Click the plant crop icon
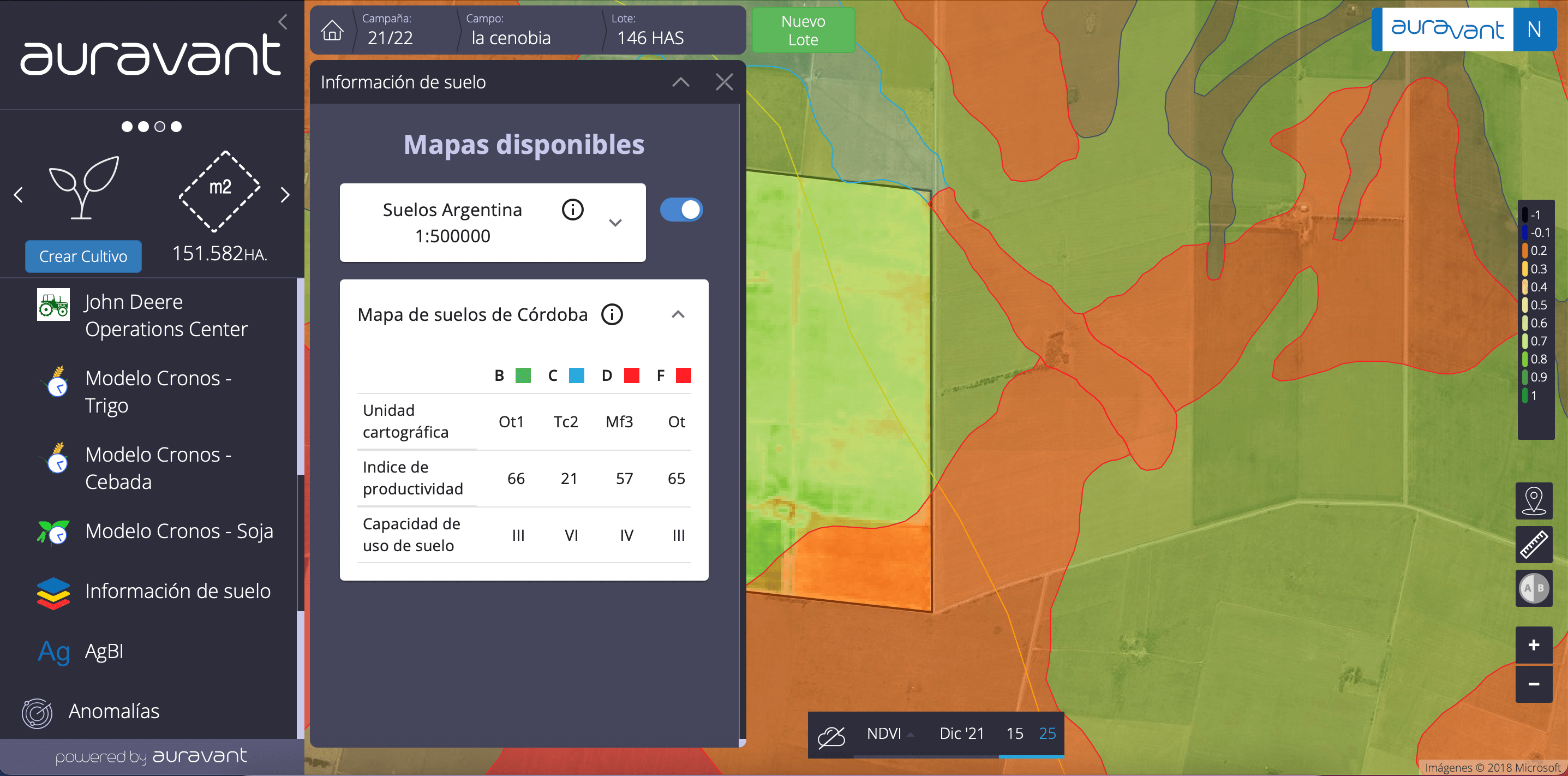1568x776 pixels. click(x=83, y=187)
